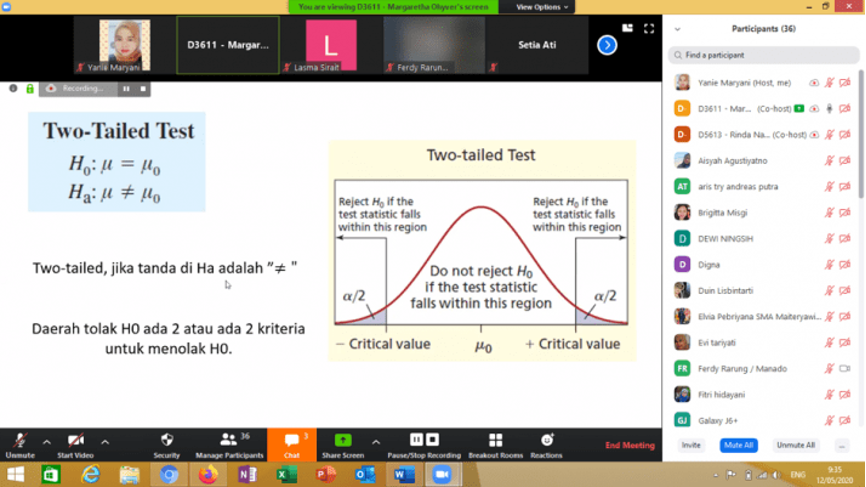Image resolution: width=866 pixels, height=487 pixels.
Task: Toggle Start Video camera button
Action: 75,441
